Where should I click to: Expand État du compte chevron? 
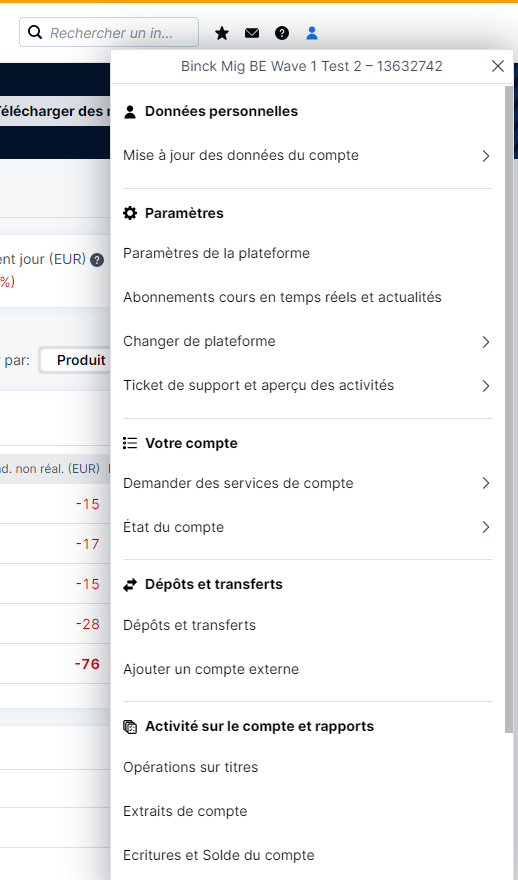point(486,527)
